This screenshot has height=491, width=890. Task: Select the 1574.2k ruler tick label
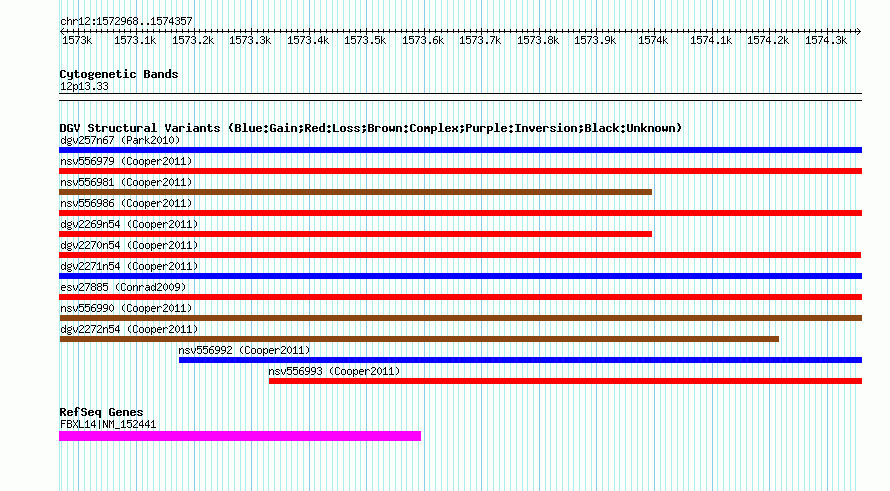point(768,40)
